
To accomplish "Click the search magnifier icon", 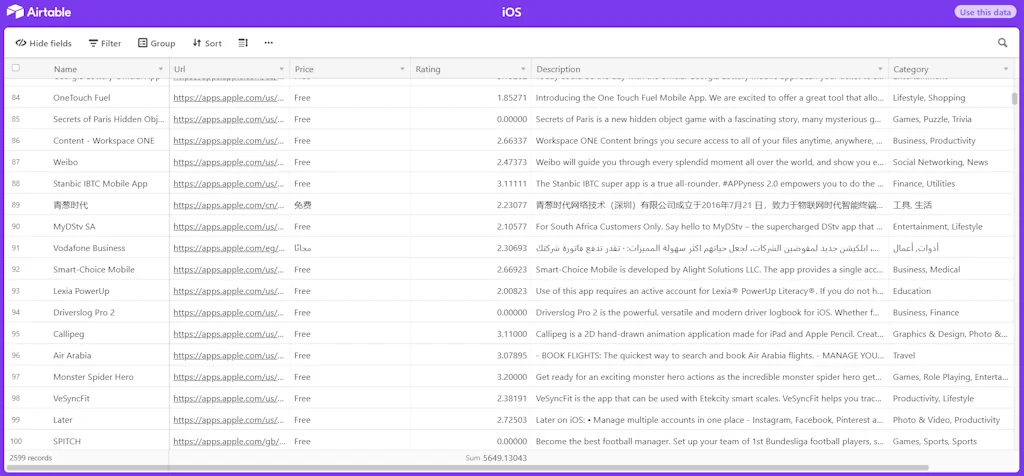I will 1002,43.
